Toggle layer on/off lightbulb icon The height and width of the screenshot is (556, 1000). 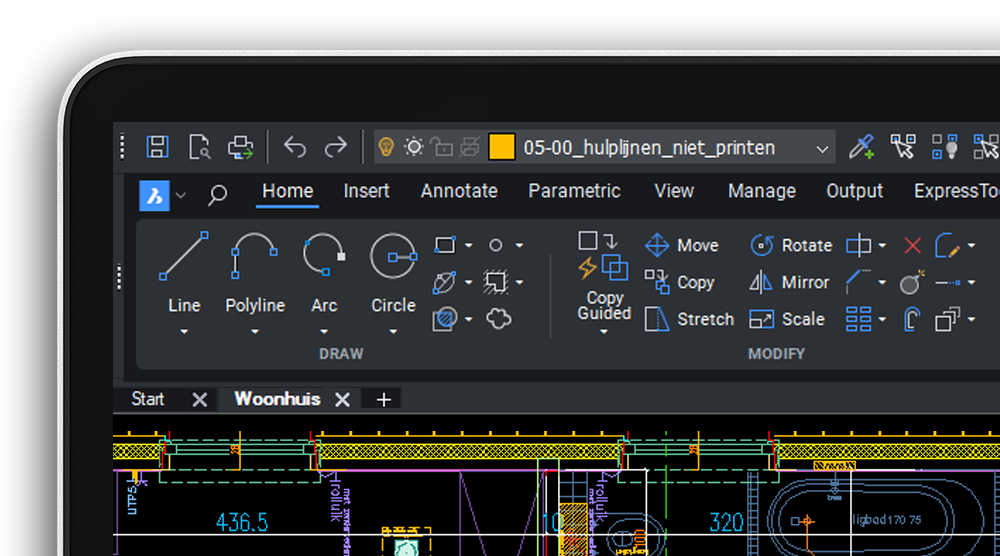[386, 148]
